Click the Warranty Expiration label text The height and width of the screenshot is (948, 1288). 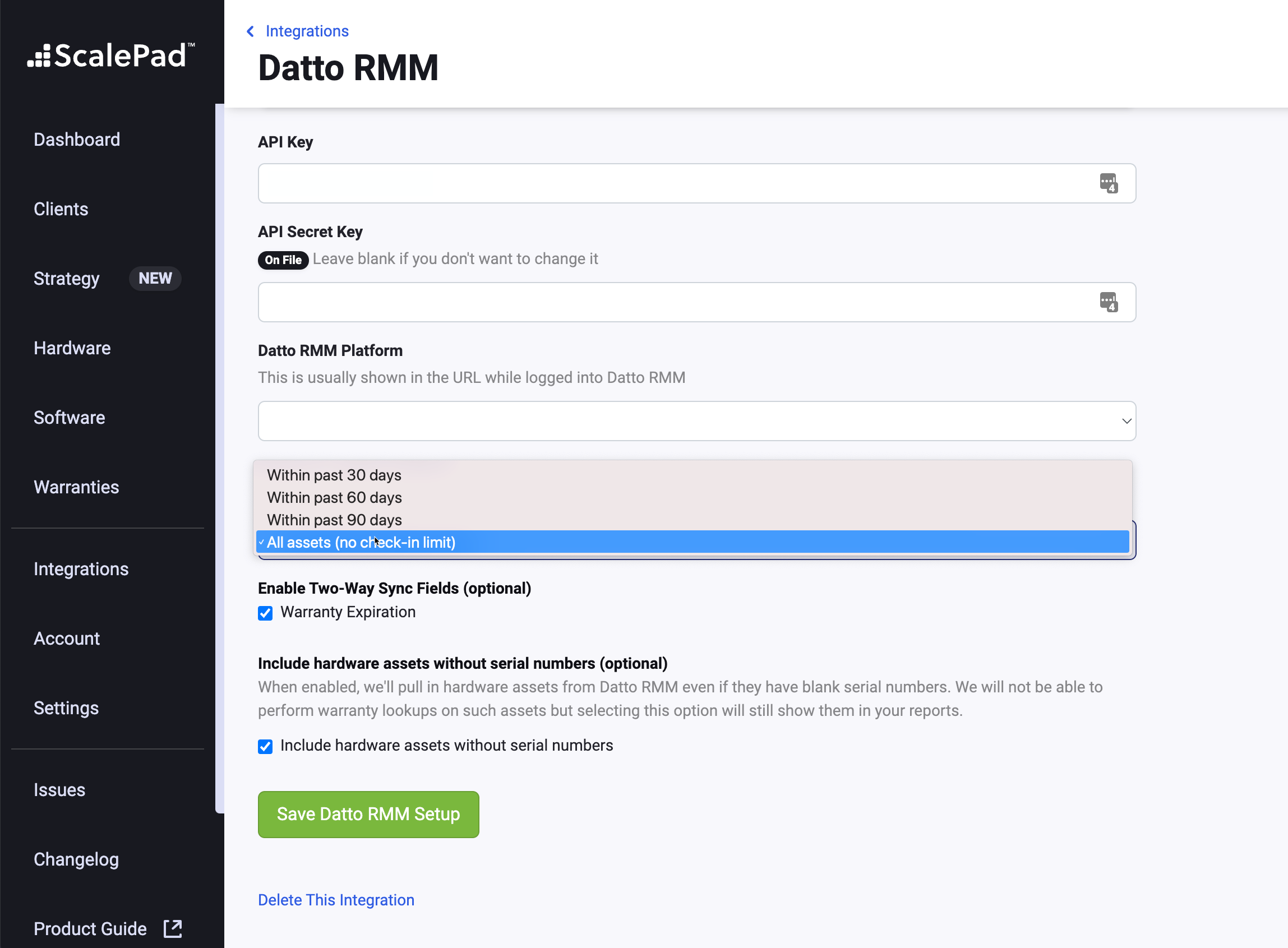(348, 612)
